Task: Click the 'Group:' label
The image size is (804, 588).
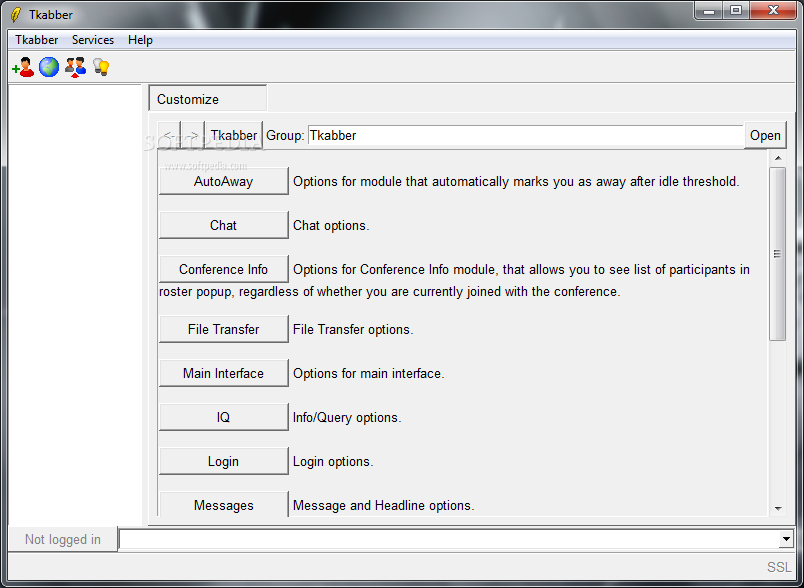Action: click(x=285, y=136)
